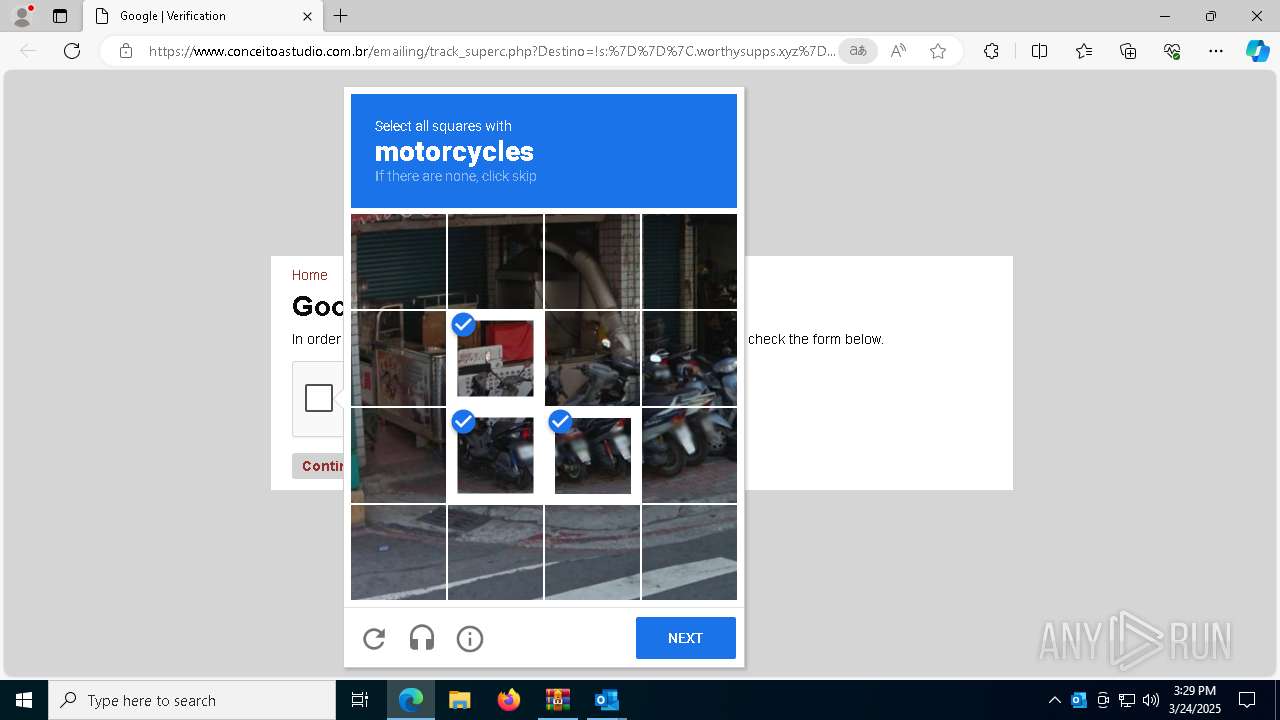Image resolution: width=1280 pixels, height=720 pixels.
Task: Select the top-row tile with the curved pipe
Action: coord(592,261)
